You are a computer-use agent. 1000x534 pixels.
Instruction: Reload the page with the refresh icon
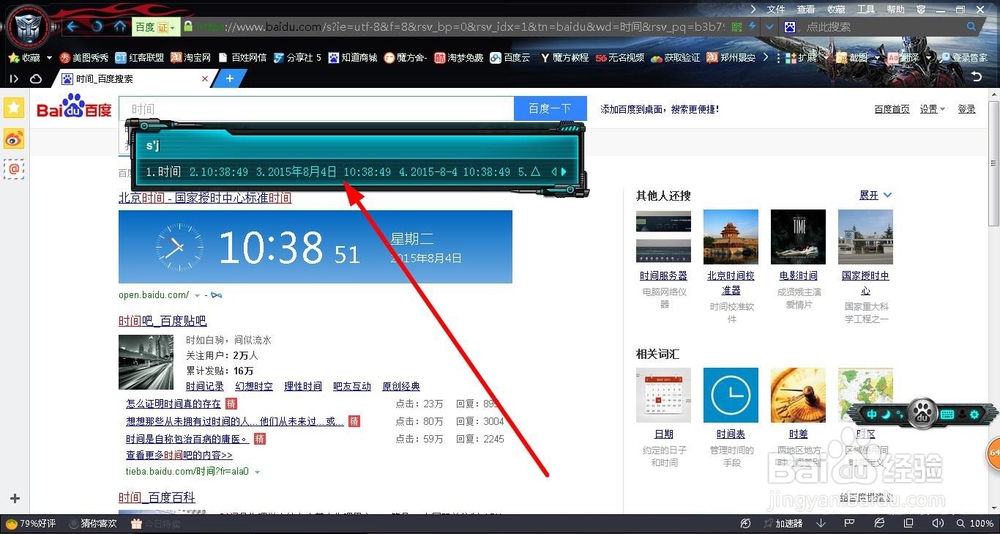(96, 27)
